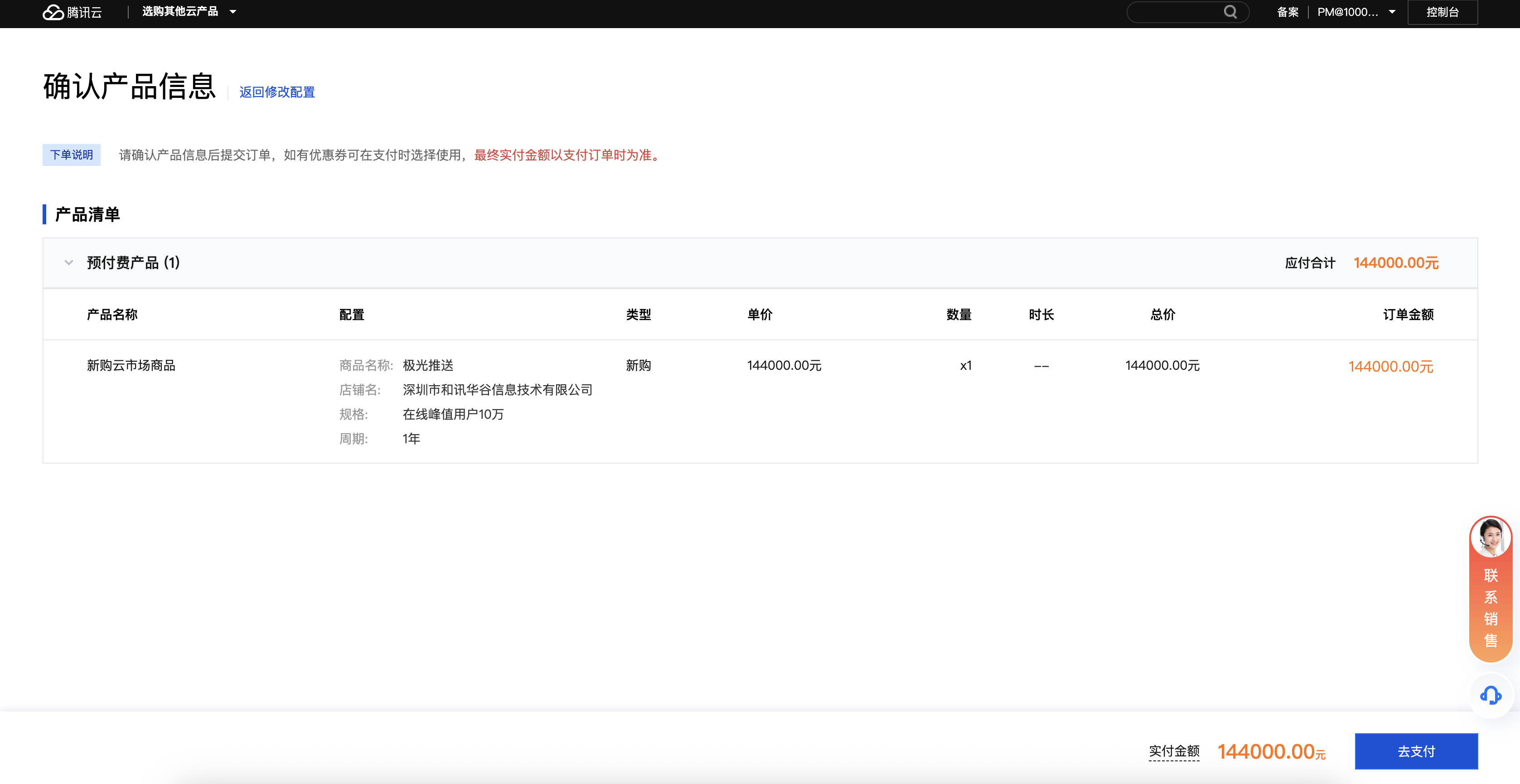Image resolution: width=1520 pixels, height=784 pixels.
Task: Click the 确认产品信息 page title
Action: 129,86
